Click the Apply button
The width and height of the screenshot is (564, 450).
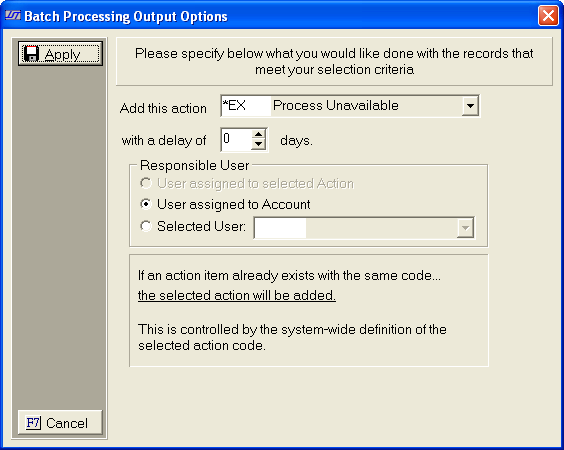pos(60,54)
